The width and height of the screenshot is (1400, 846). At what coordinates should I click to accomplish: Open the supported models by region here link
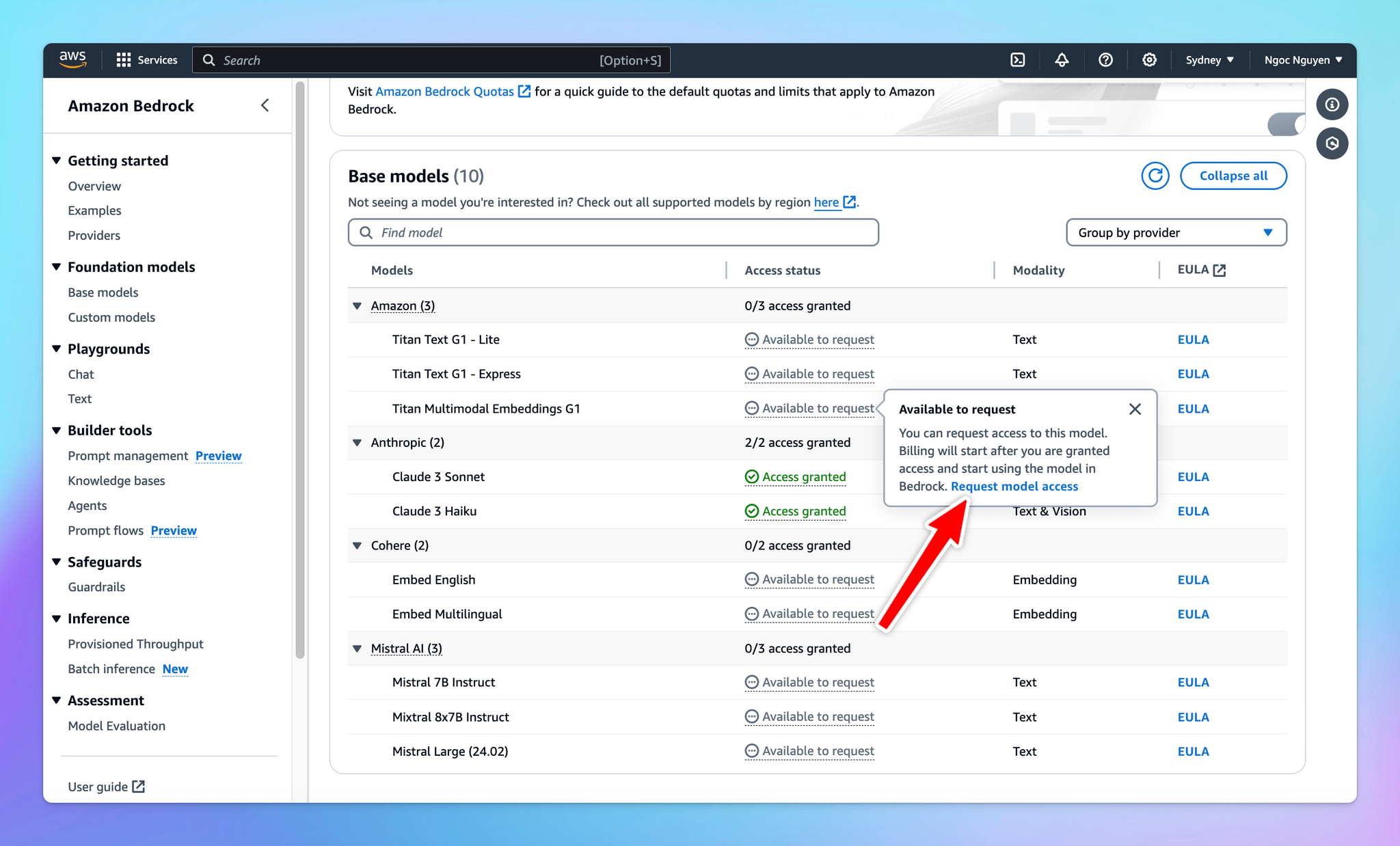[x=835, y=202]
